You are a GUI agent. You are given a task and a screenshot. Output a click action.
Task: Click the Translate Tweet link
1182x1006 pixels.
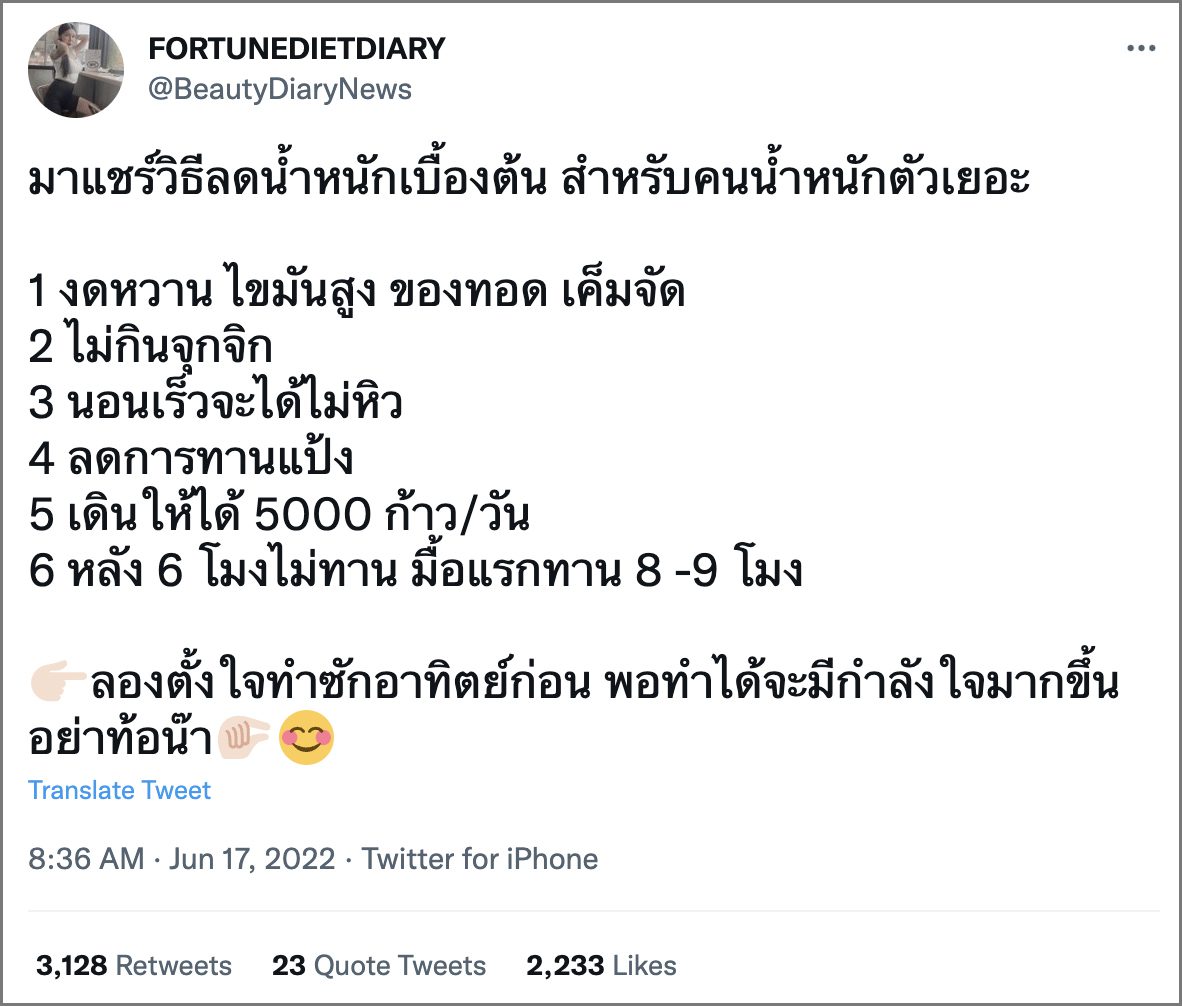point(119,790)
